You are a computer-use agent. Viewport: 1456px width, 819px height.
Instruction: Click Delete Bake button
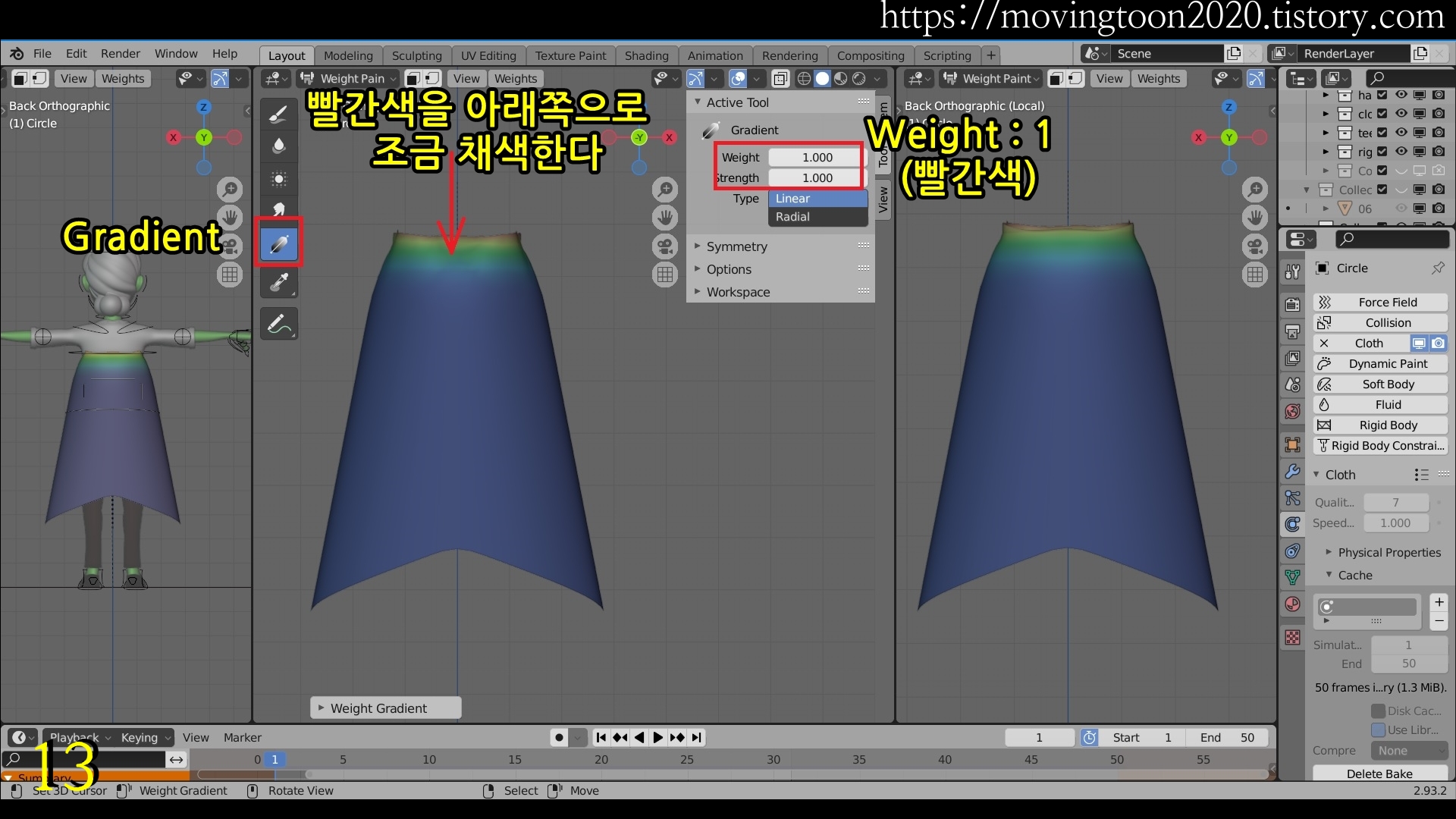[x=1379, y=773]
